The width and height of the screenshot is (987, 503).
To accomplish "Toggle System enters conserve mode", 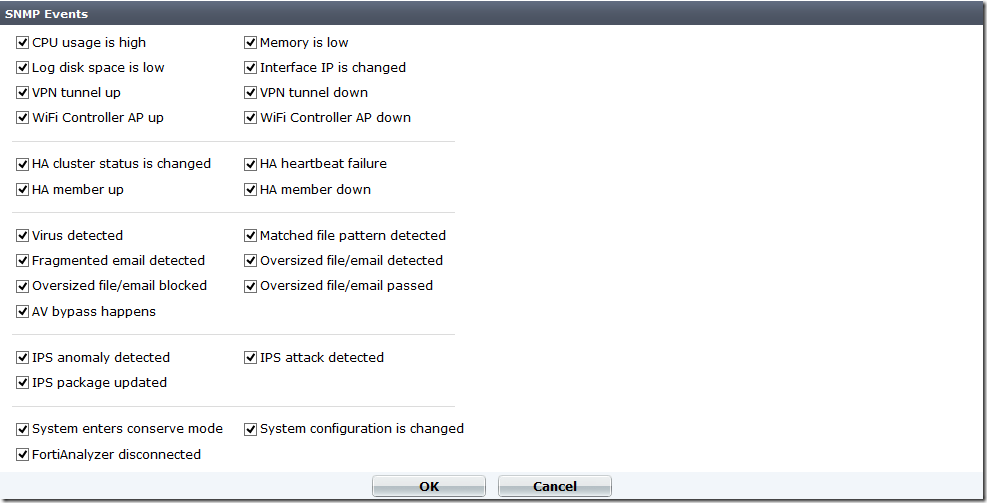I will (x=23, y=429).
